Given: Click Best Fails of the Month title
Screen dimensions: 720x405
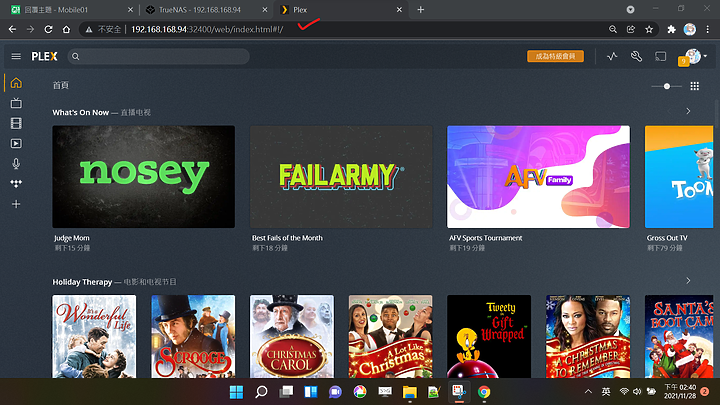Looking at the screenshot, I should 287,238.
